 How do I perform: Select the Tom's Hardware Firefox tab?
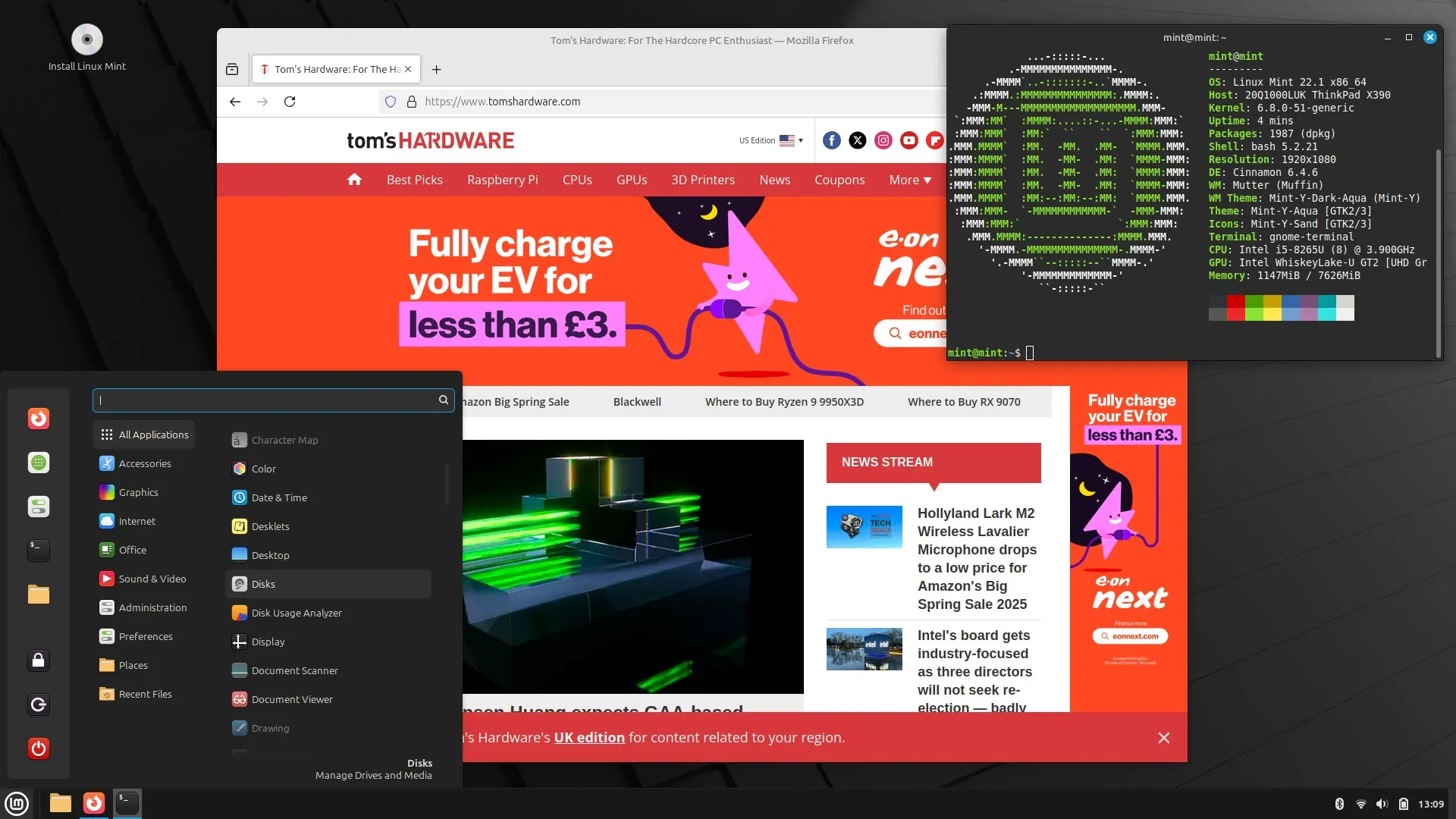point(334,69)
